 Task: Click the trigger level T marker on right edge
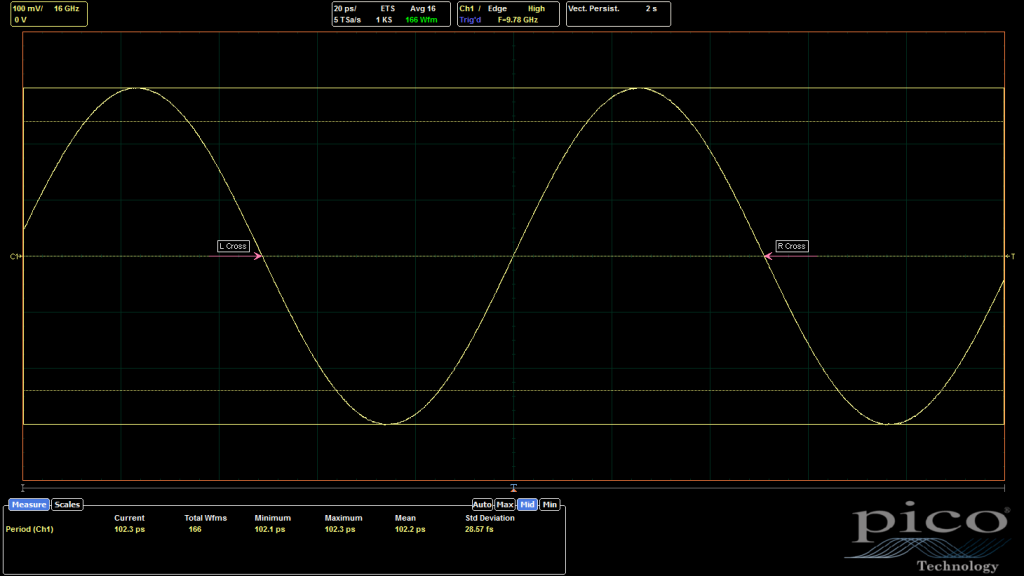(x=1012, y=257)
